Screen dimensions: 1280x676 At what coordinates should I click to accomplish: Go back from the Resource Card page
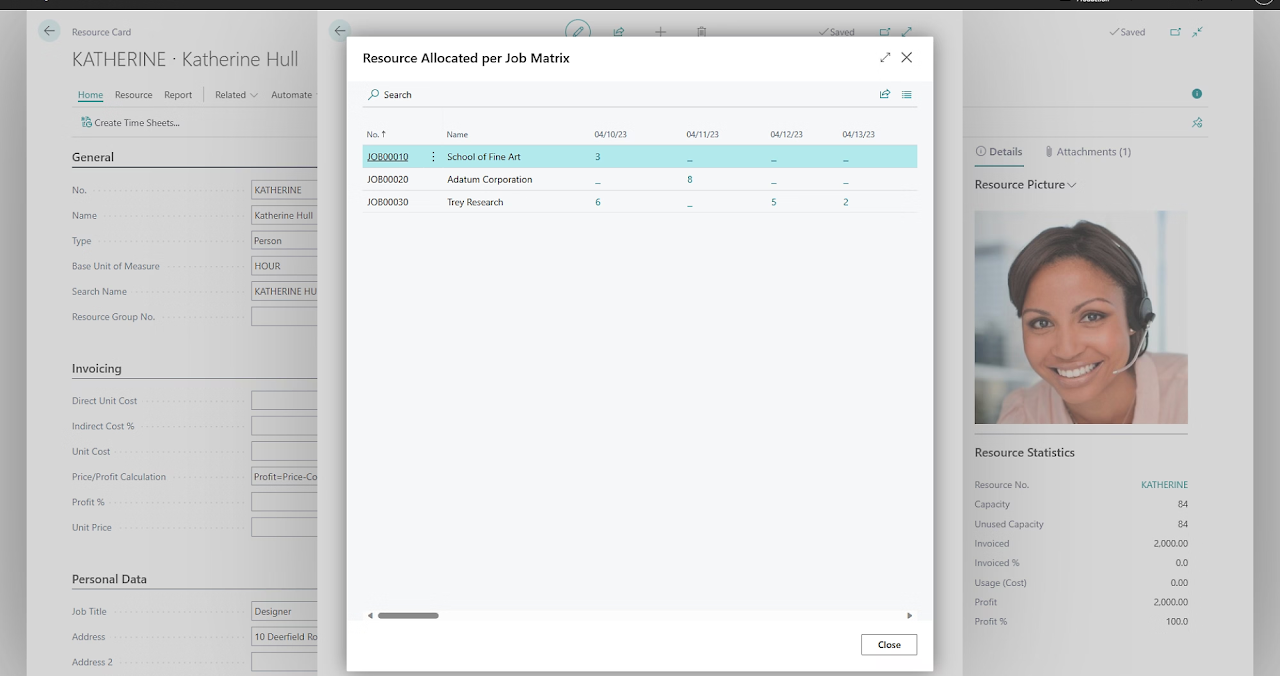coord(49,31)
